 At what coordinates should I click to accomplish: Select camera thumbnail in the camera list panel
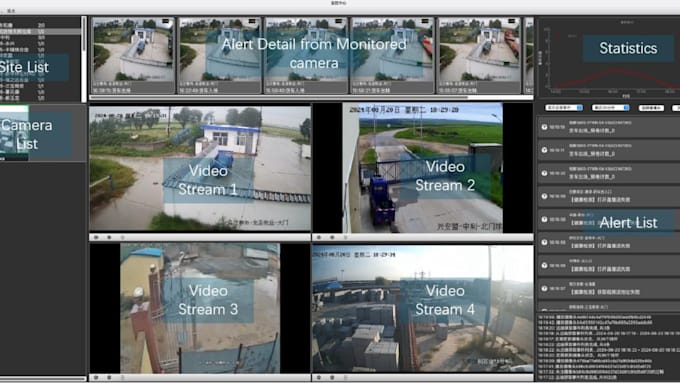14,132
